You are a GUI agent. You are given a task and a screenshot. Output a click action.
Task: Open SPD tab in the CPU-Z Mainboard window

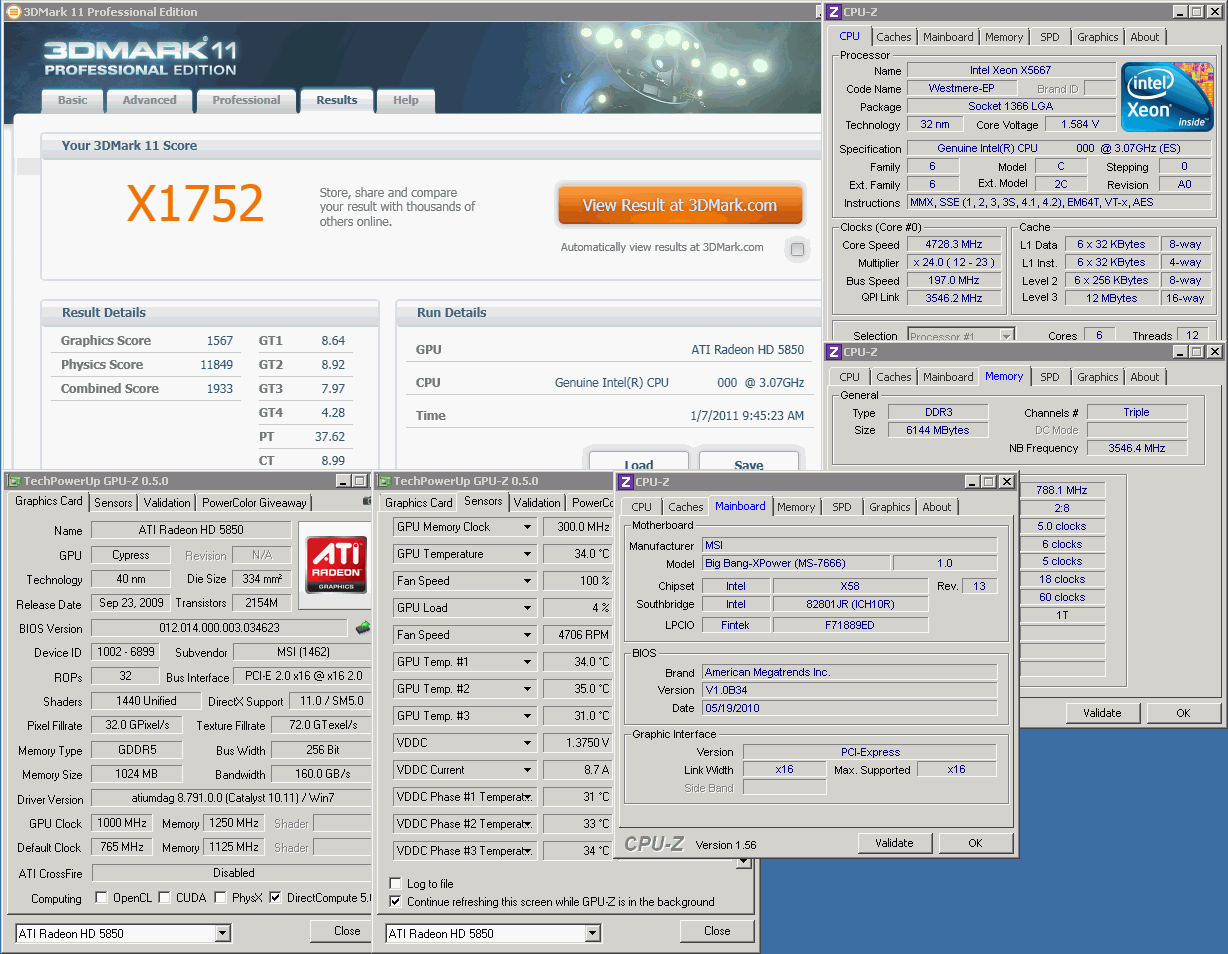pos(842,507)
